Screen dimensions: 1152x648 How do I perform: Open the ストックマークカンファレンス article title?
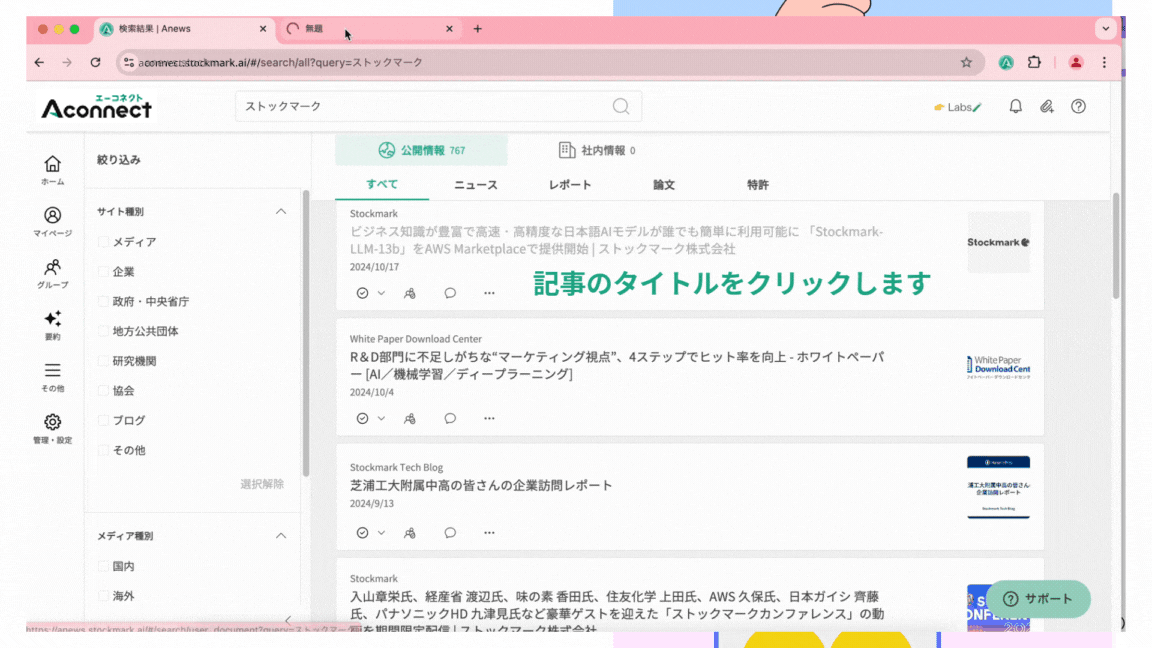click(617, 613)
